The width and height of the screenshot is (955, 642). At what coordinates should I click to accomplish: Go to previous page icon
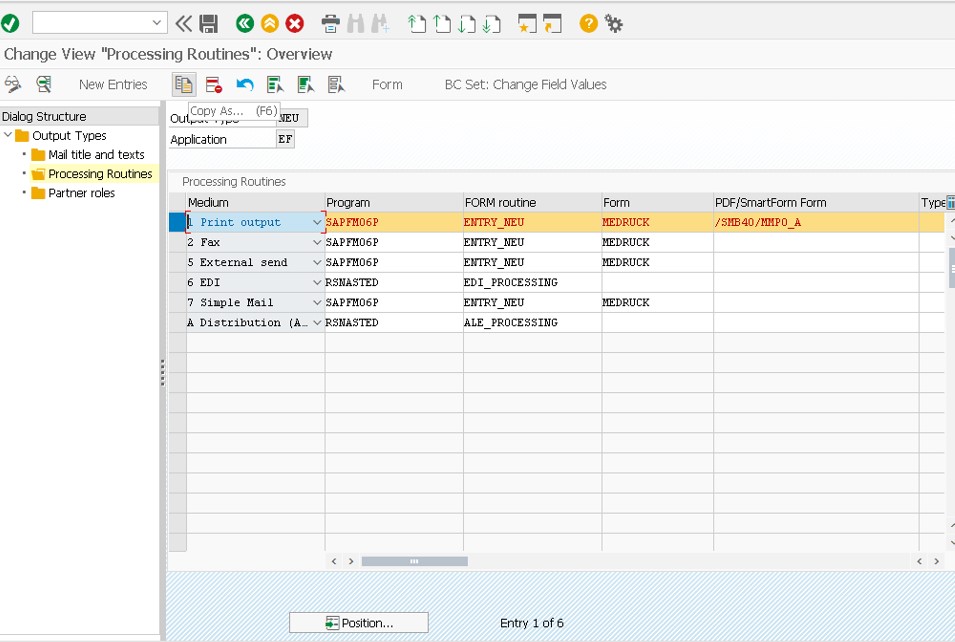pos(442,24)
